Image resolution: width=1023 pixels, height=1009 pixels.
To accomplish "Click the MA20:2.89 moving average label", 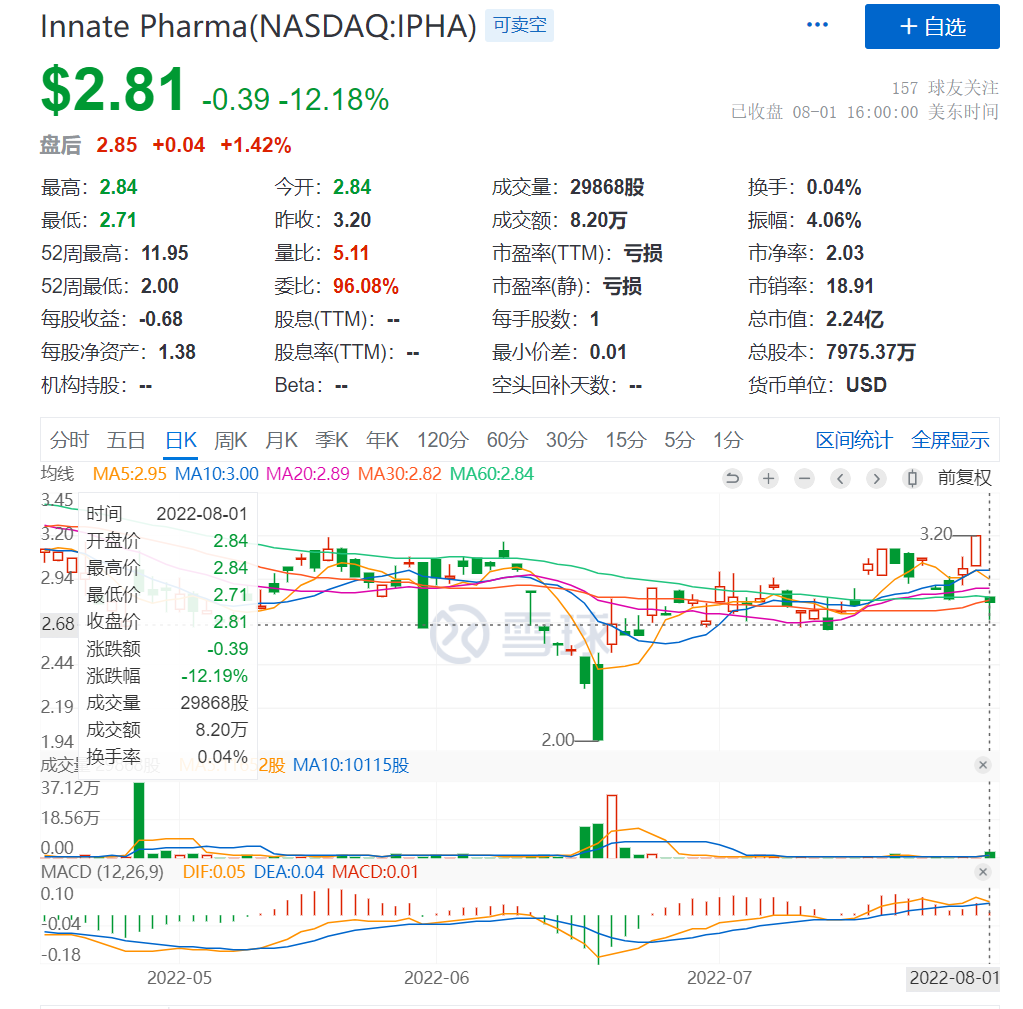I will pyautogui.click(x=308, y=474).
